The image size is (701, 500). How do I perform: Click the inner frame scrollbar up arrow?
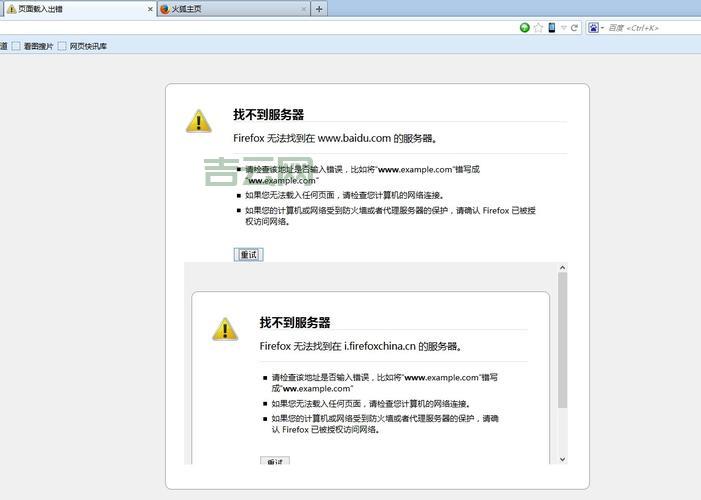pyautogui.click(x=562, y=267)
